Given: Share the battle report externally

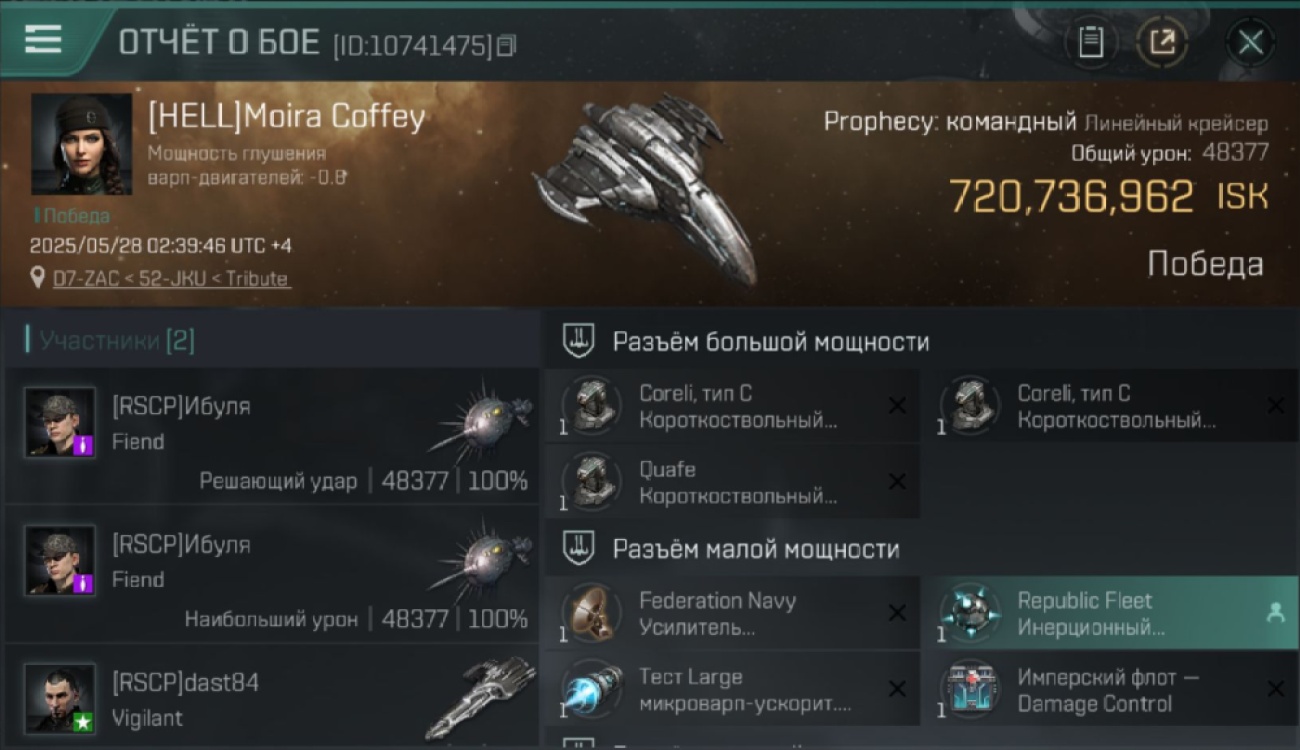Looking at the screenshot, I should [1161, 43].
